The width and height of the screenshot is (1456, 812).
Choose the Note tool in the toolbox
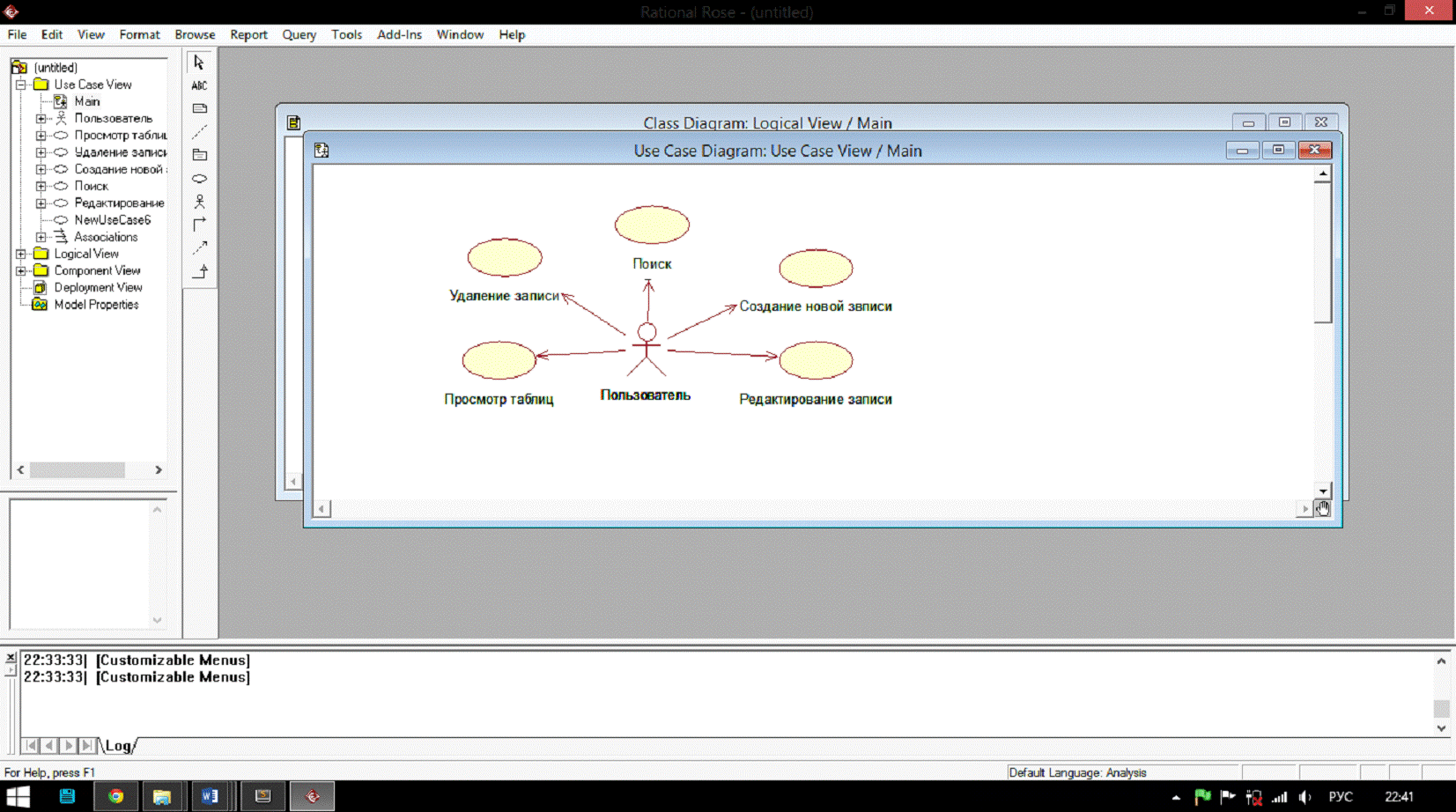[x=199, y=108]
